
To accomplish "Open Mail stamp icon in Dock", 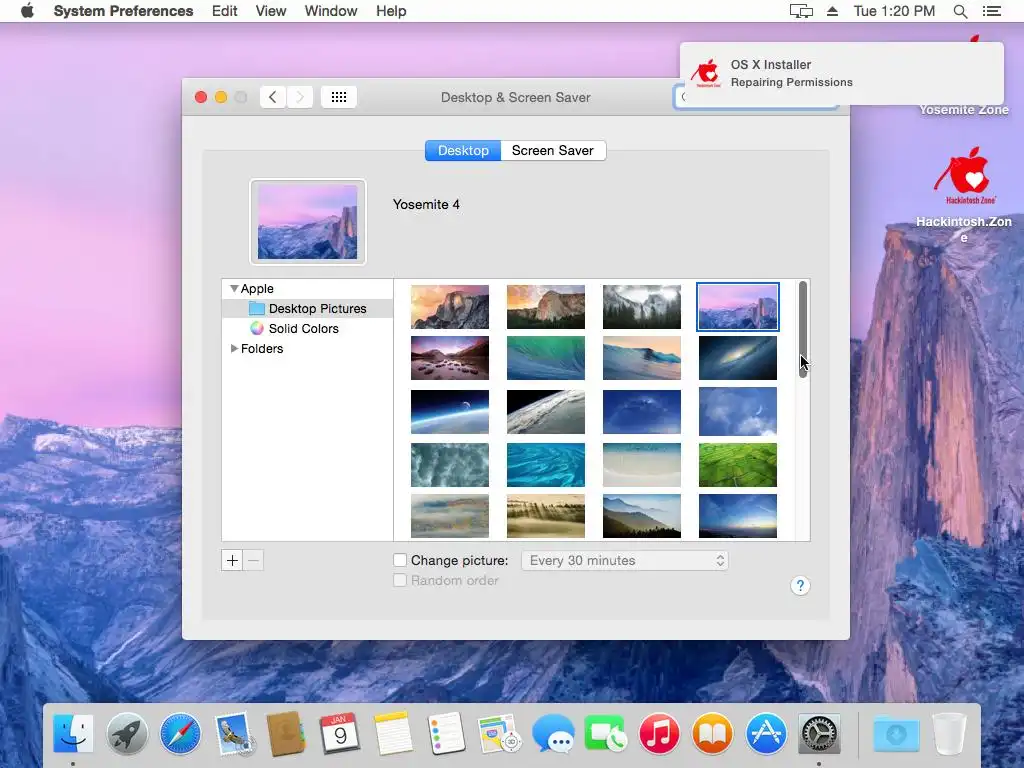I will 233,733.
